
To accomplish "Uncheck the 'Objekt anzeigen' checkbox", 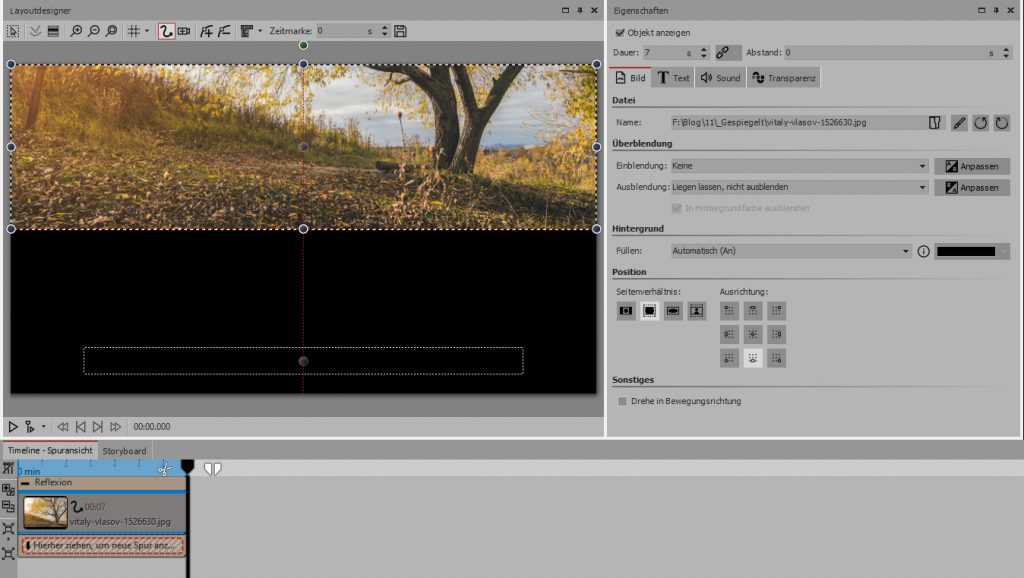I will point(620,32).
